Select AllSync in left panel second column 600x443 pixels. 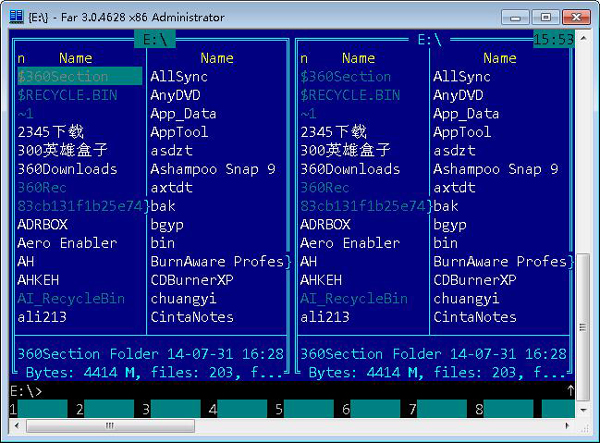179,77
